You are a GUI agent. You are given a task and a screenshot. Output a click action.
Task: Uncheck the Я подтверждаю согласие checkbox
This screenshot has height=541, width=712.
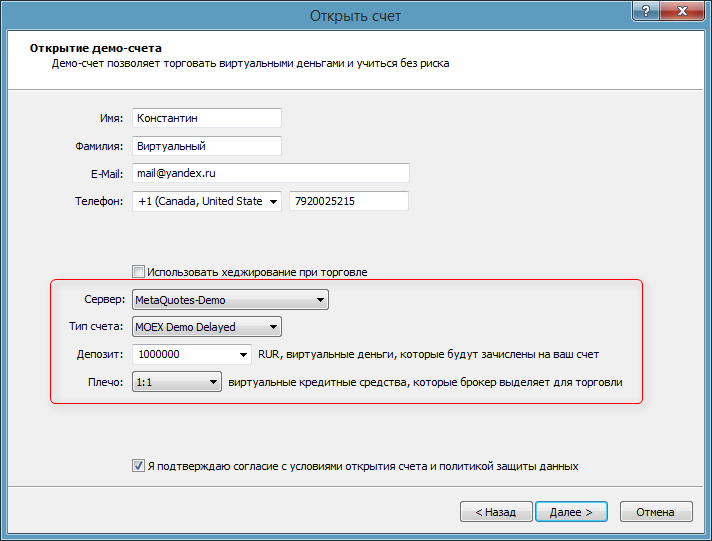click(139, 465)
